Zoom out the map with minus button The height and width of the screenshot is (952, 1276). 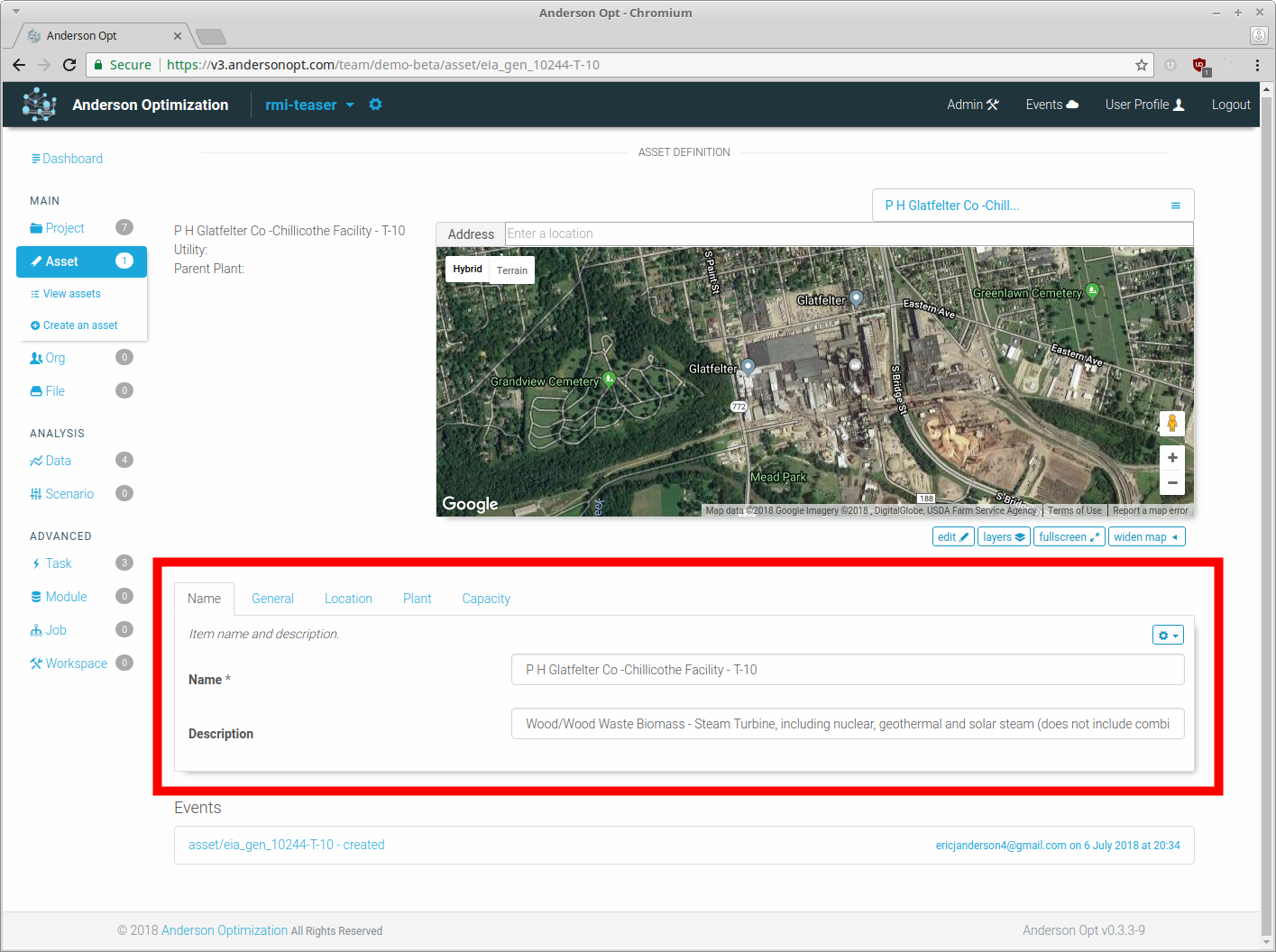point(1171,483)
